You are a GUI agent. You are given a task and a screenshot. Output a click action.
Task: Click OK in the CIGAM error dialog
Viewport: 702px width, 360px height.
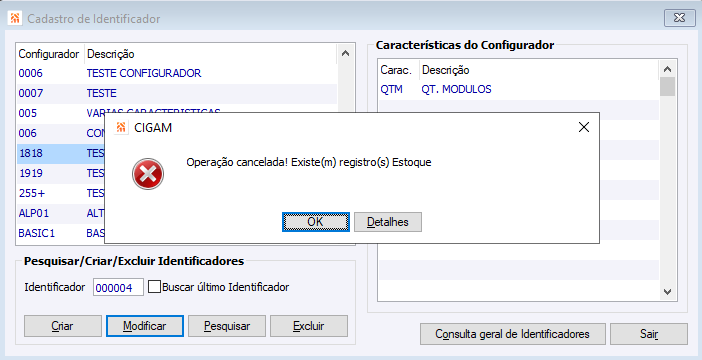(x=316, y=222)
